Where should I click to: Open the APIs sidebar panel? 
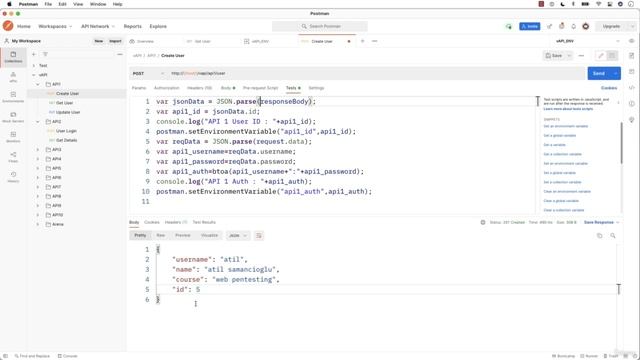[13, 77]
